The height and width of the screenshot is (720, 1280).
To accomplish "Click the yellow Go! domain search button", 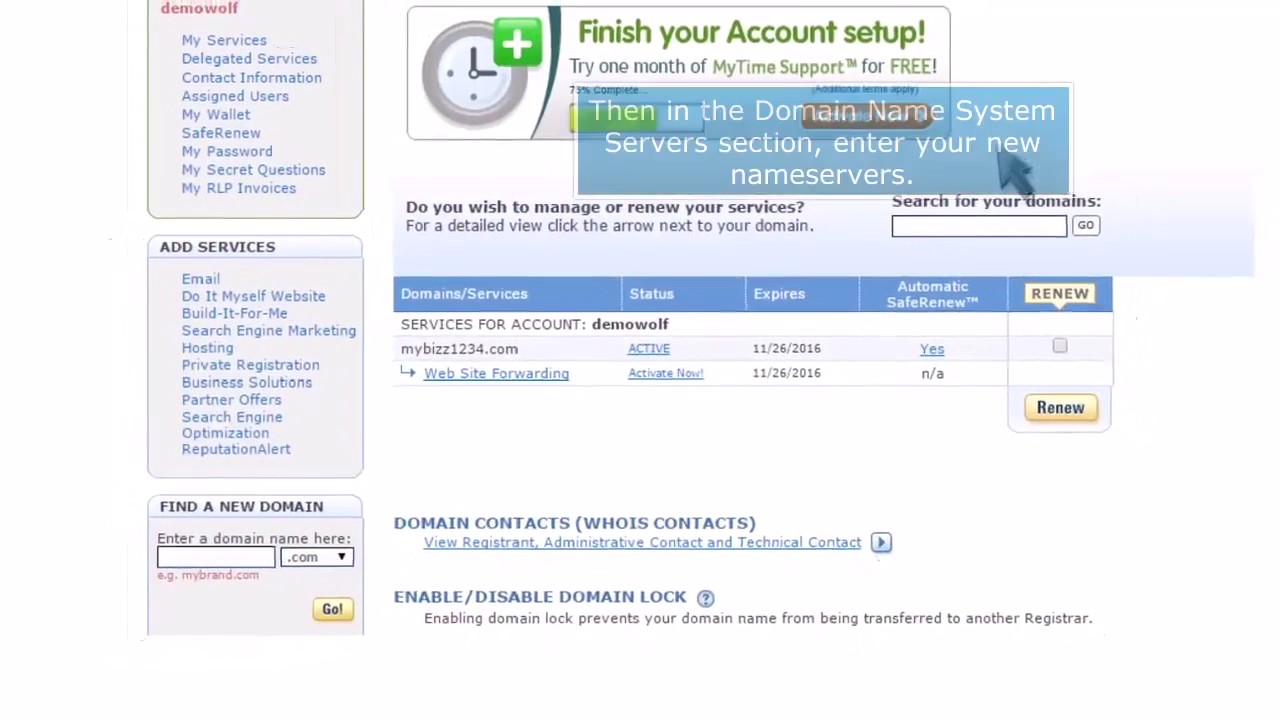I will point(332,609).
